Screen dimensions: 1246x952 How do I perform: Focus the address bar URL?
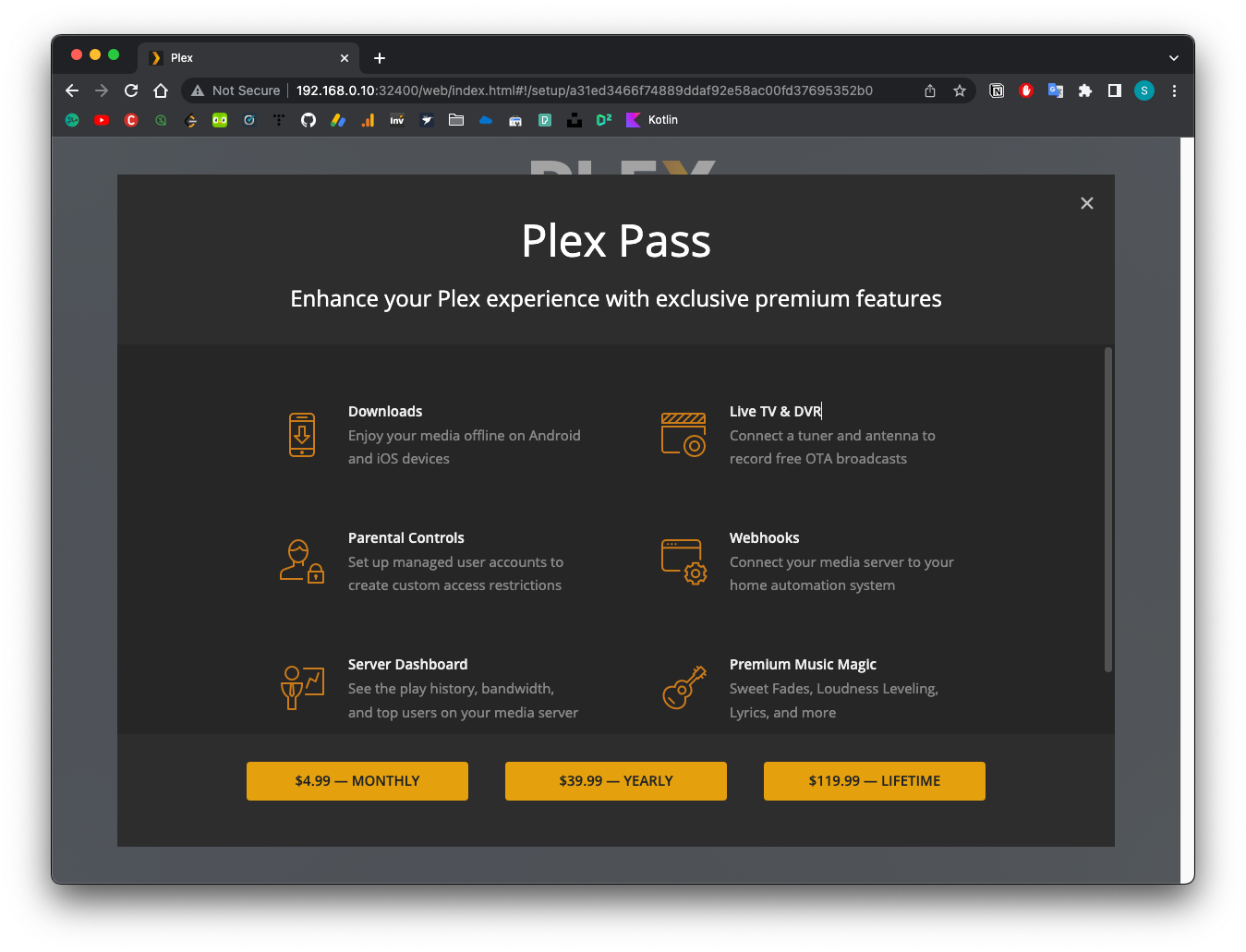coord(584,90)
